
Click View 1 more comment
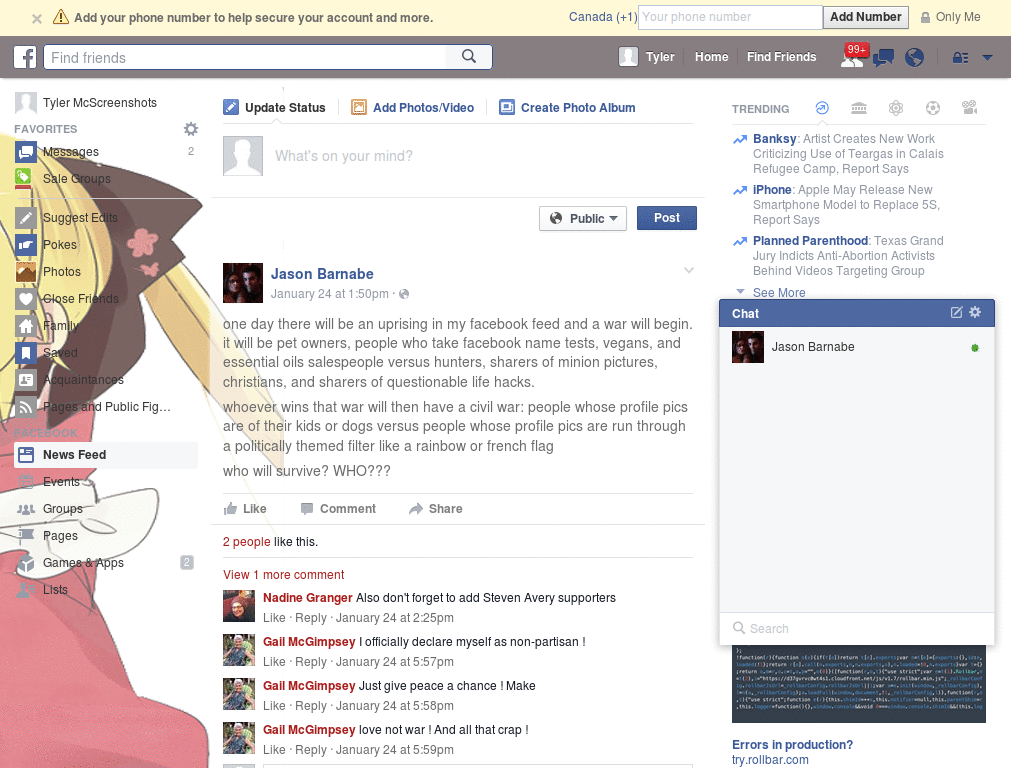(283, 575)
